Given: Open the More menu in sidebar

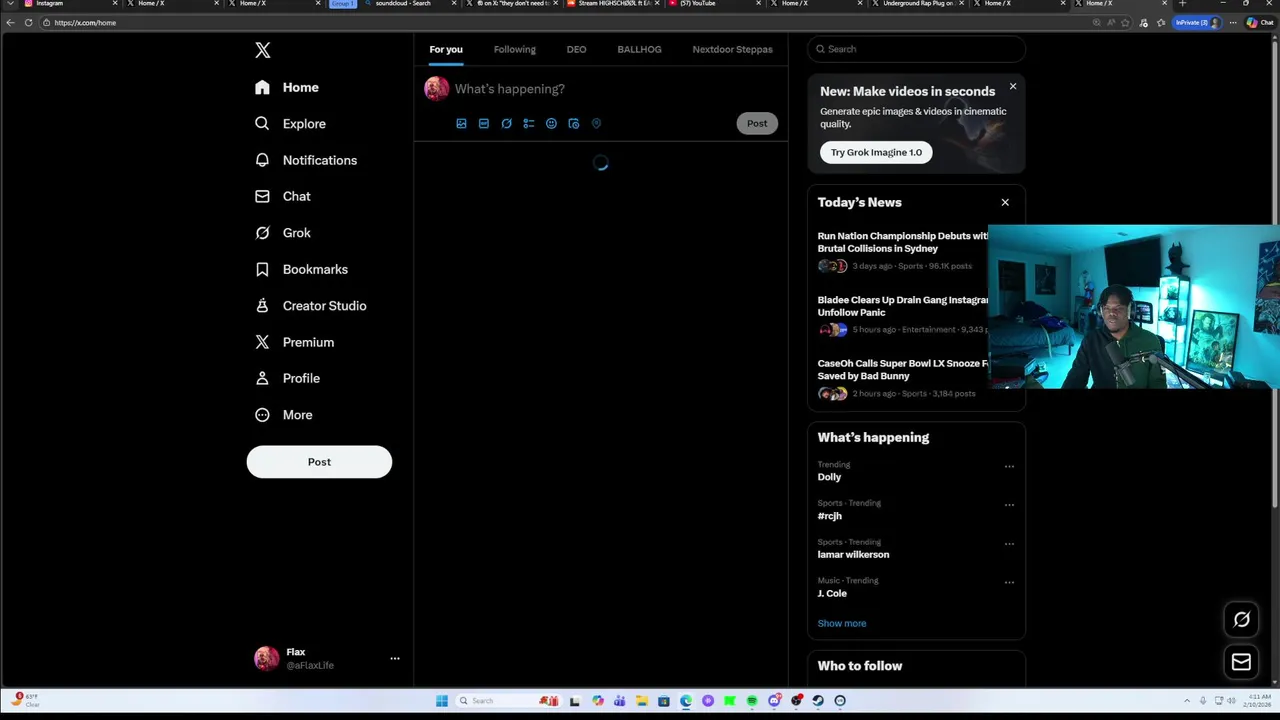Looking at the screenshot, I should point(284,415).
